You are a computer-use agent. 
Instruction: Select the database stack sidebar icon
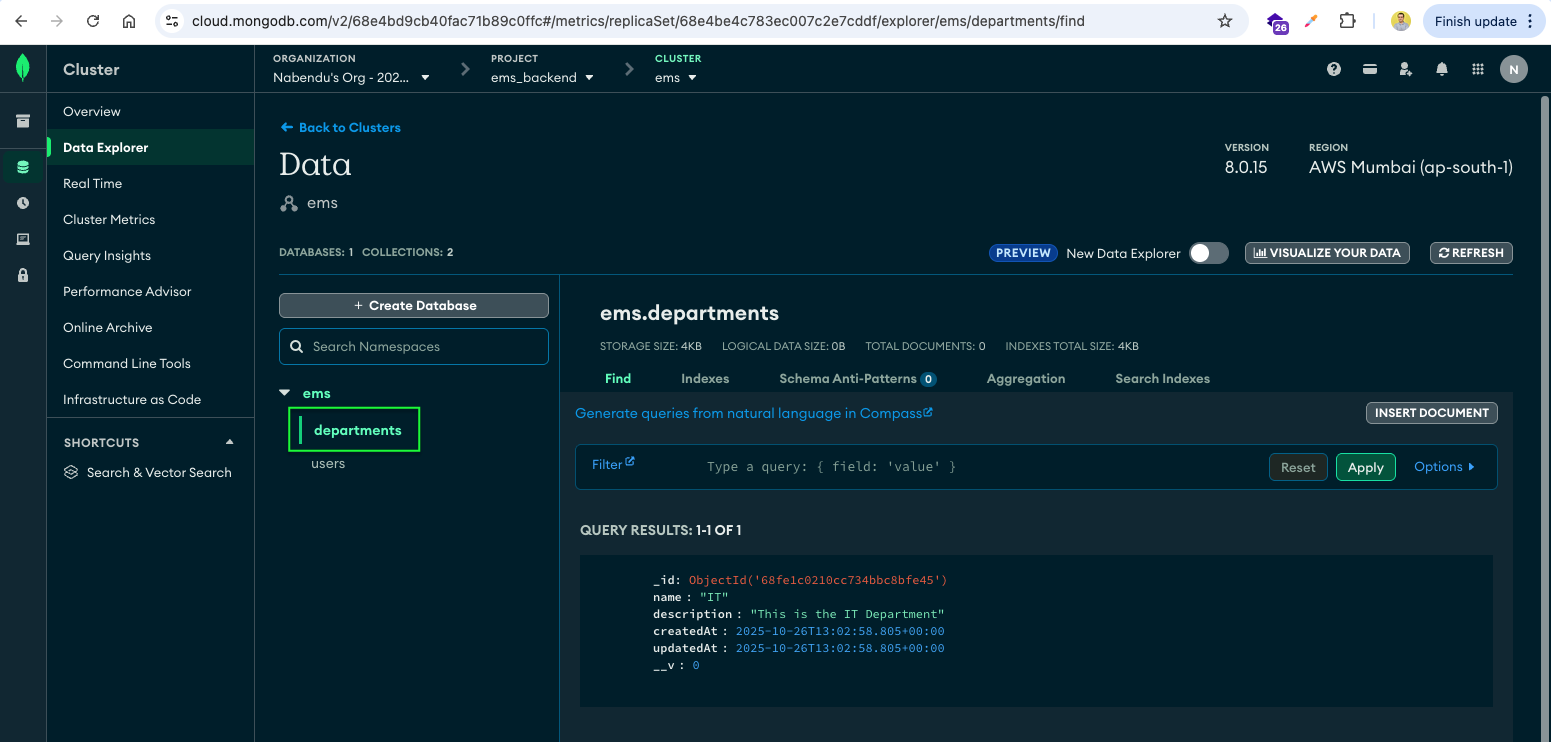pyautogui.click(x=23, y=167)
